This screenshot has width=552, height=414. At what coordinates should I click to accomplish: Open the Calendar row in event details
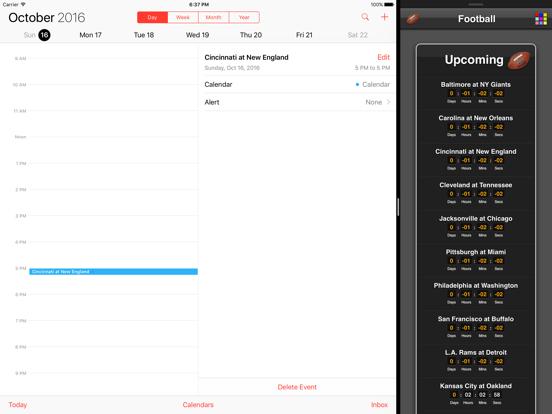pos(297,84)
